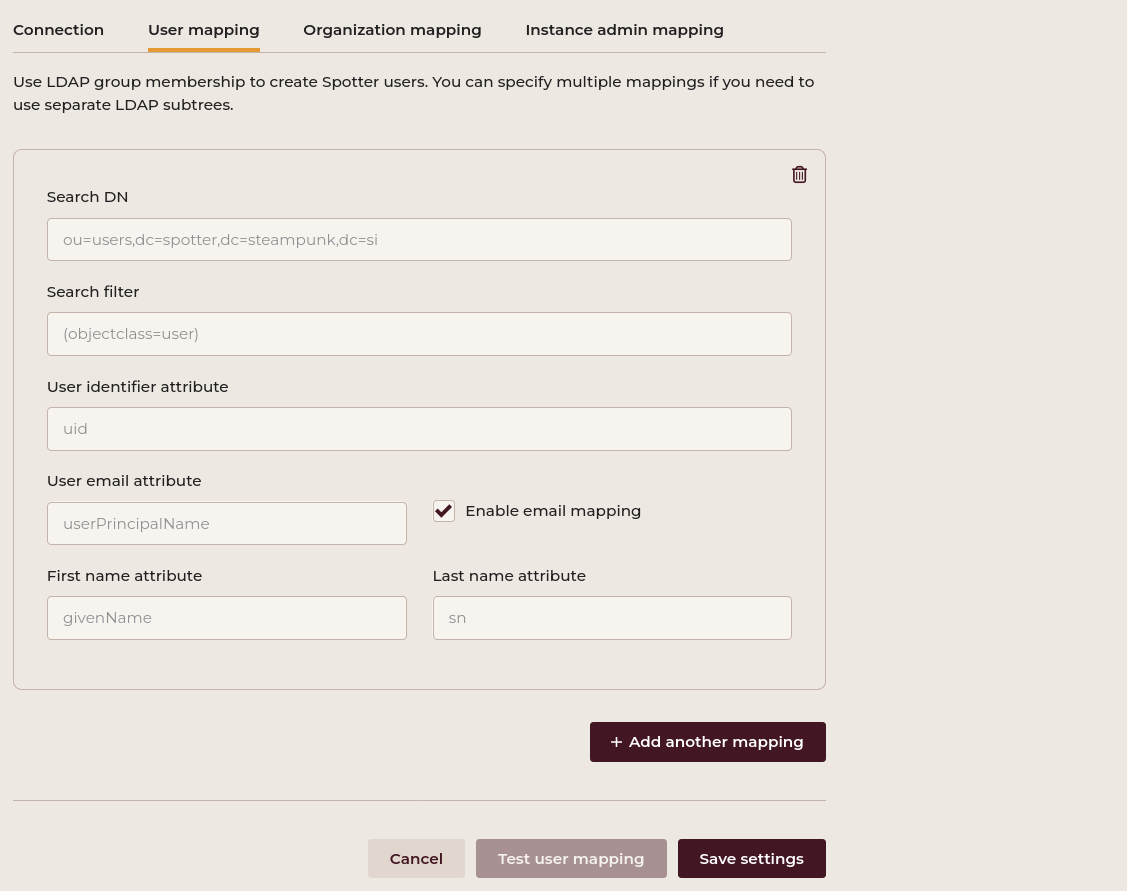Click the Enable email mapping label
Screen dimensions: 1128x891
click(x=553, y=511)
